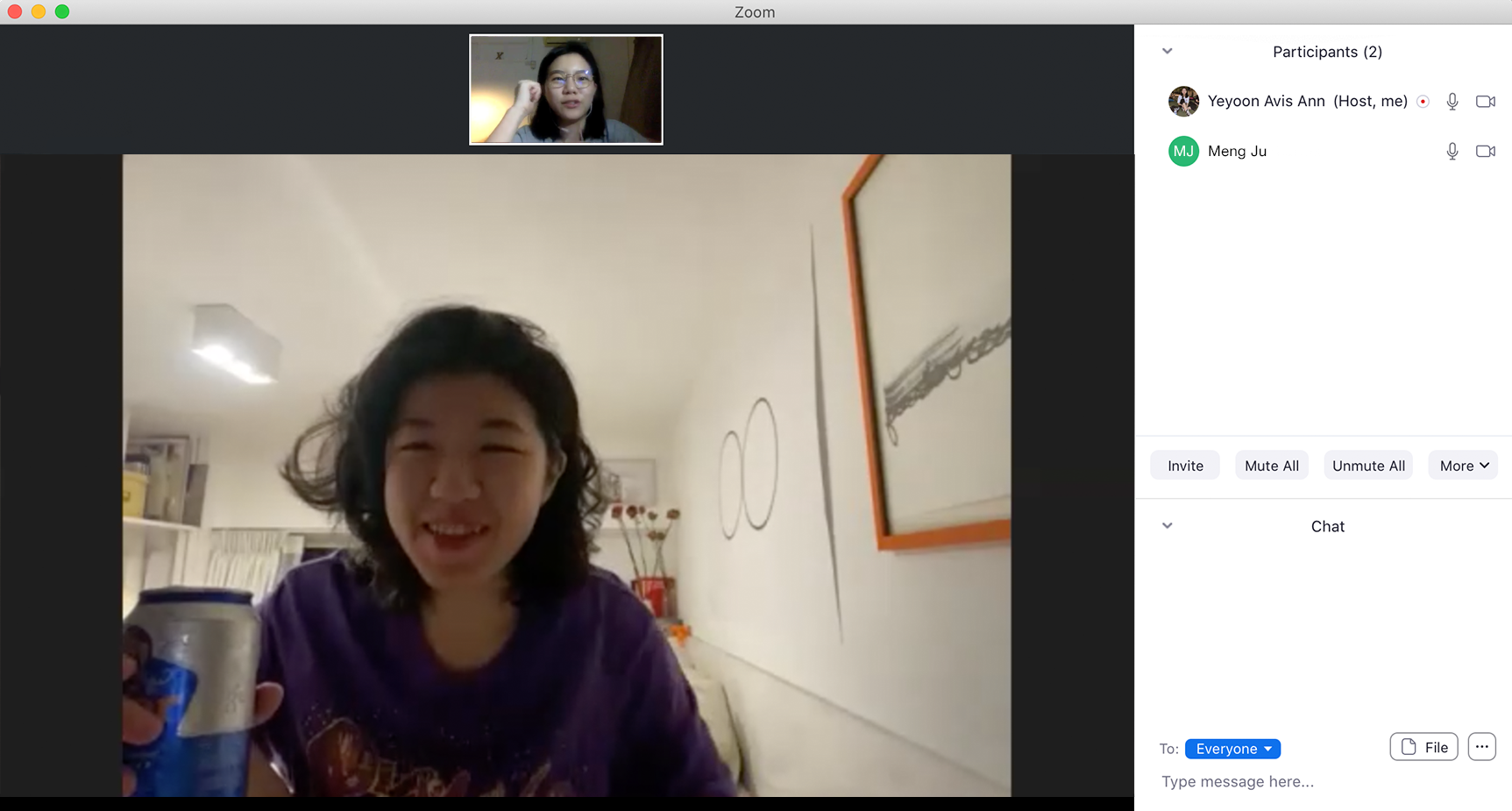Close the Zoom window with red button
Image resolution: width=1512 pixels, height=811 pixels.
point(15,11)
